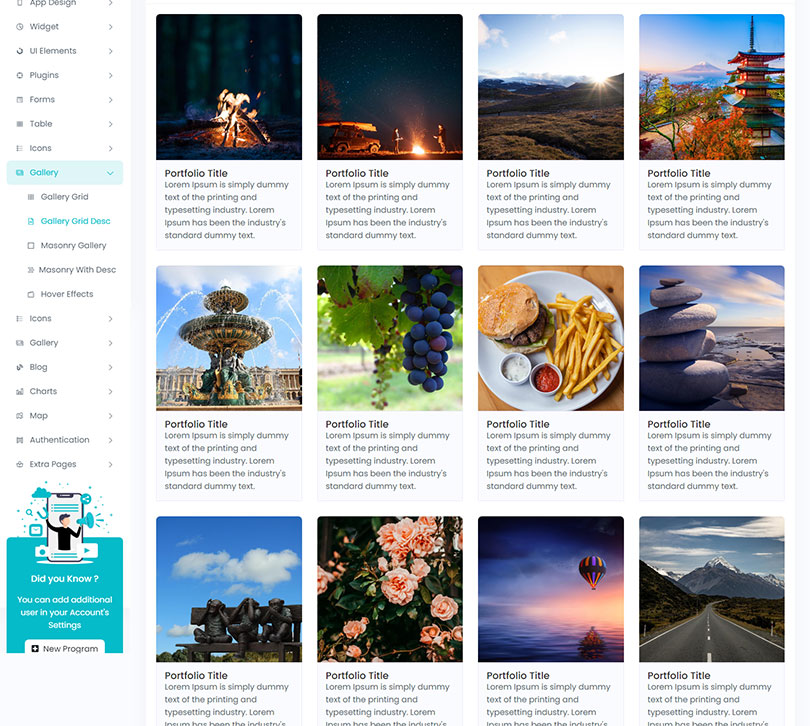
Task: Open the Gallery Grid submenu item
Action: pyautogui.click(x=64, y=197)
